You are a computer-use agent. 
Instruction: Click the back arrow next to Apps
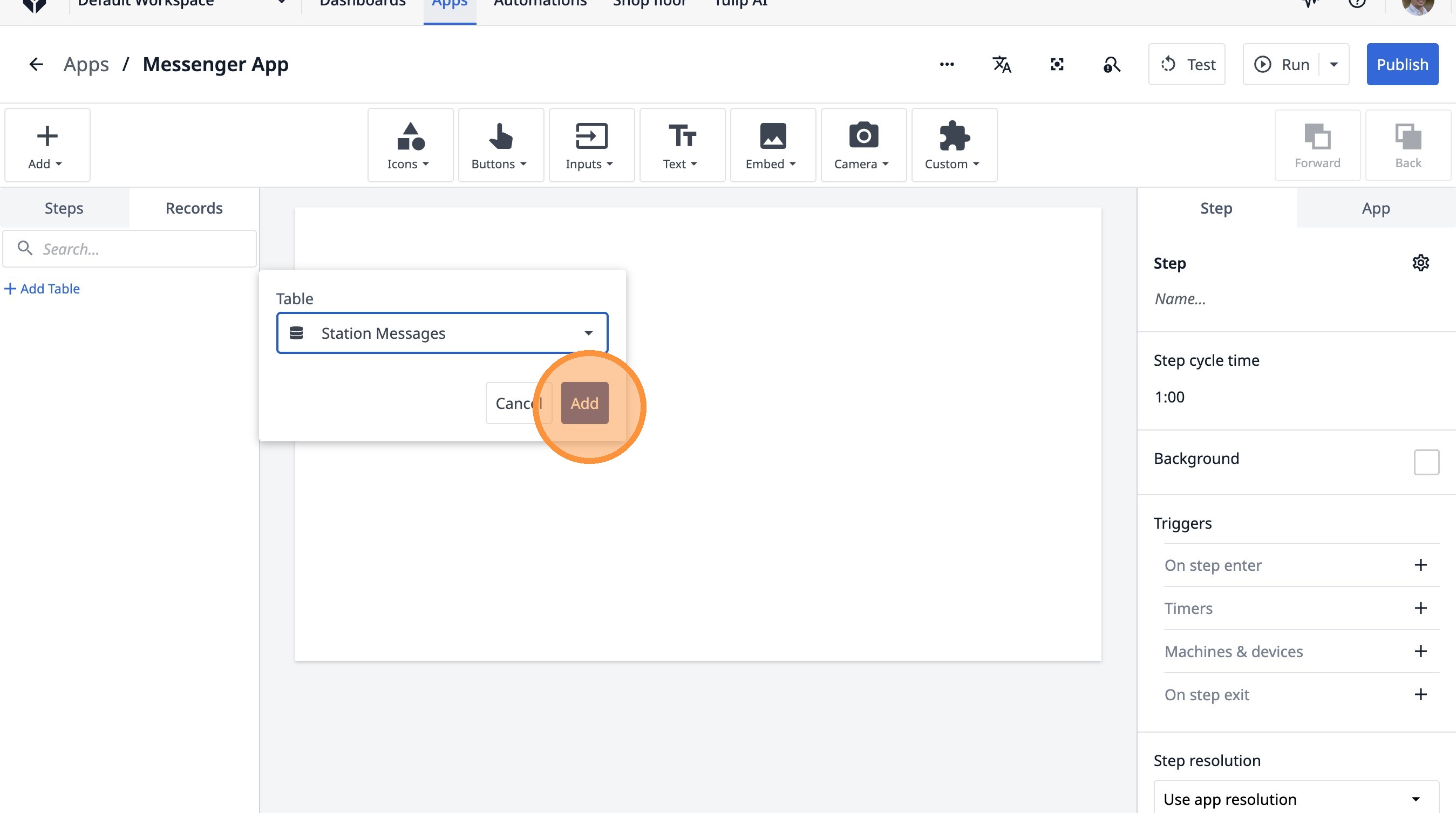[36, 64]
